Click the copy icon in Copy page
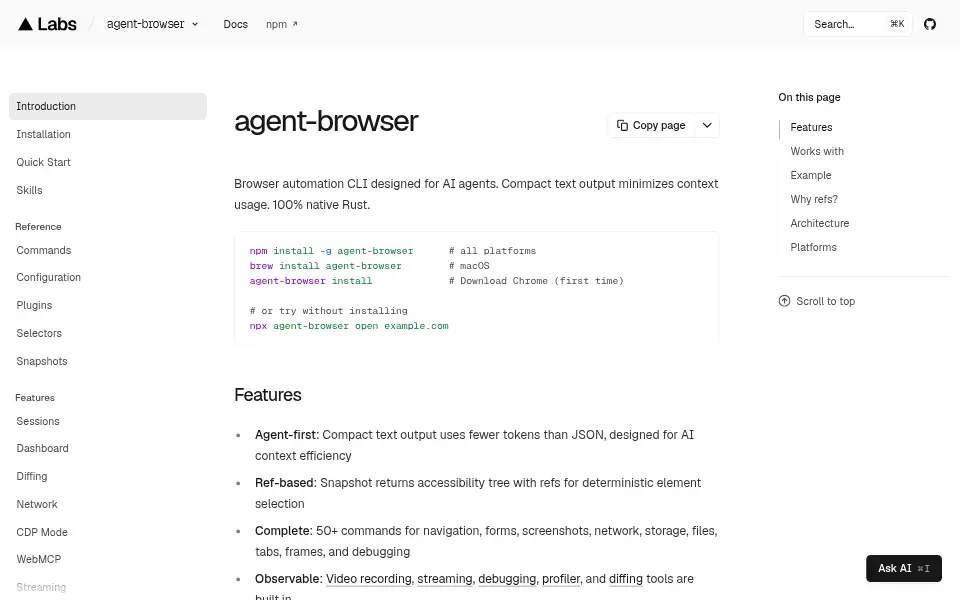The height and width of the screenshot is (600, 960). tap(622, 125)
